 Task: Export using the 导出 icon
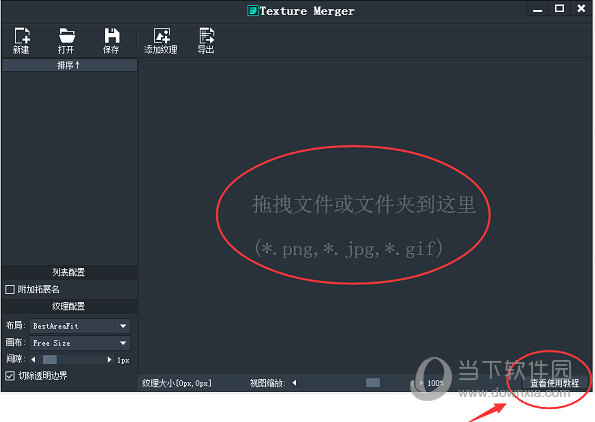tap(206, 40)
